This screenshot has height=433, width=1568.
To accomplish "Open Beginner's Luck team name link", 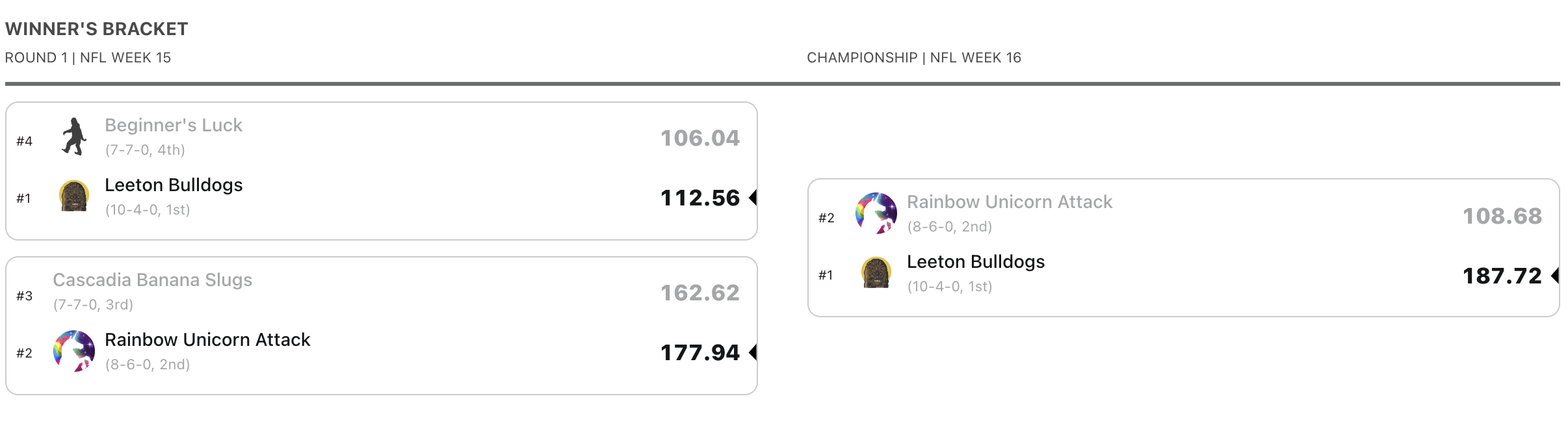I will click(174, 125).
